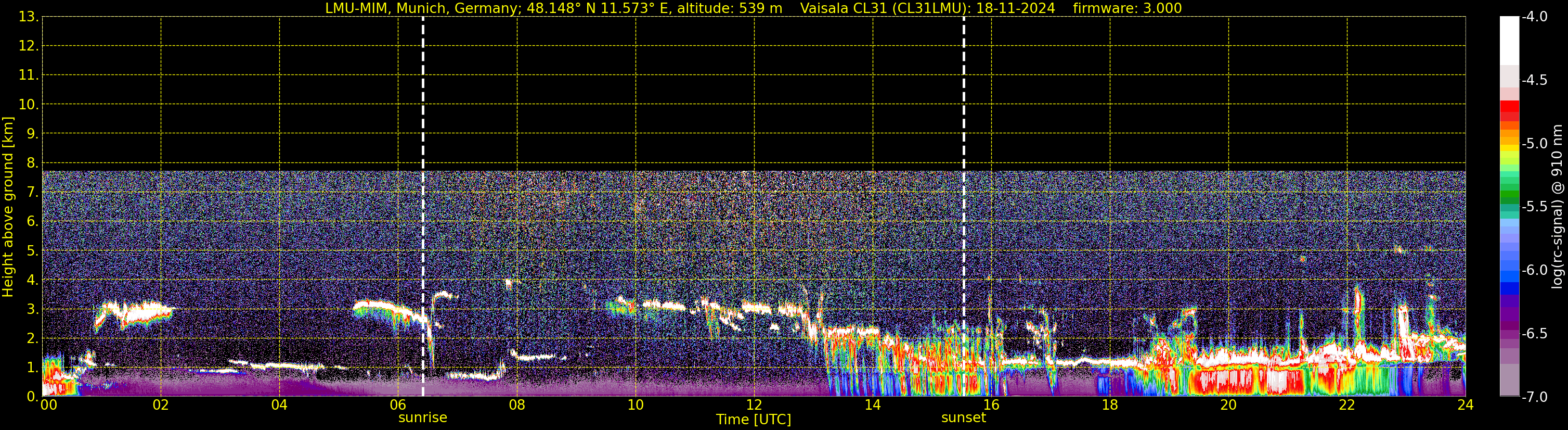1568x430 pixels.
Task: Click the colorbar tick label '-4.5'
Action: pos(1534,80)
